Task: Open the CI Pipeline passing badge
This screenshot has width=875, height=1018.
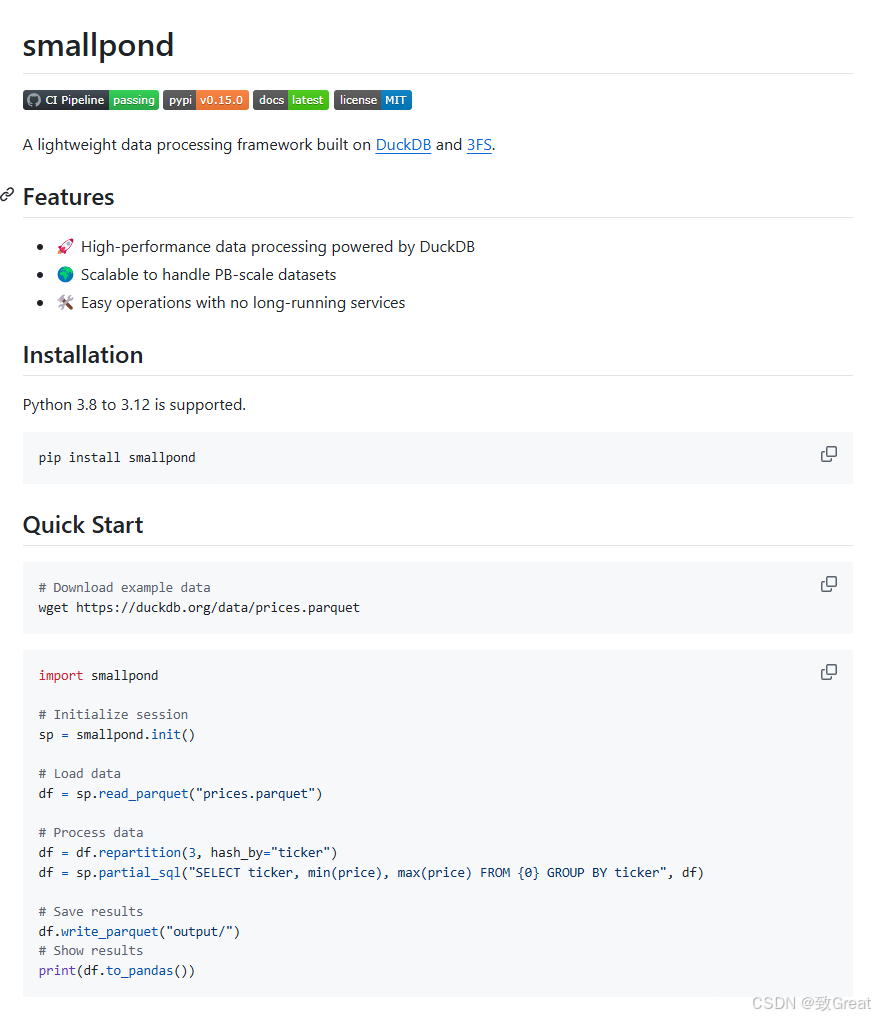Action: point(91,100)
